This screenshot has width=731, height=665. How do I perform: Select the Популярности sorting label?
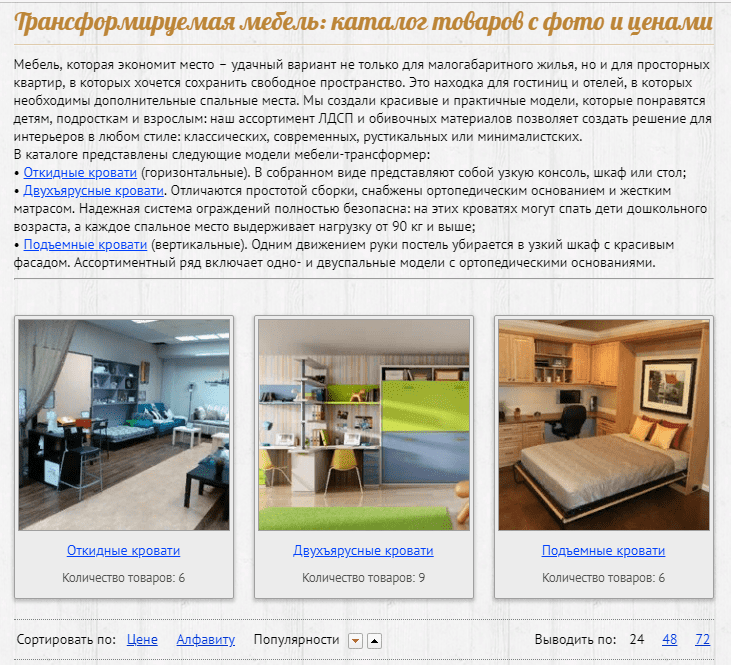(x=296, y=639)
